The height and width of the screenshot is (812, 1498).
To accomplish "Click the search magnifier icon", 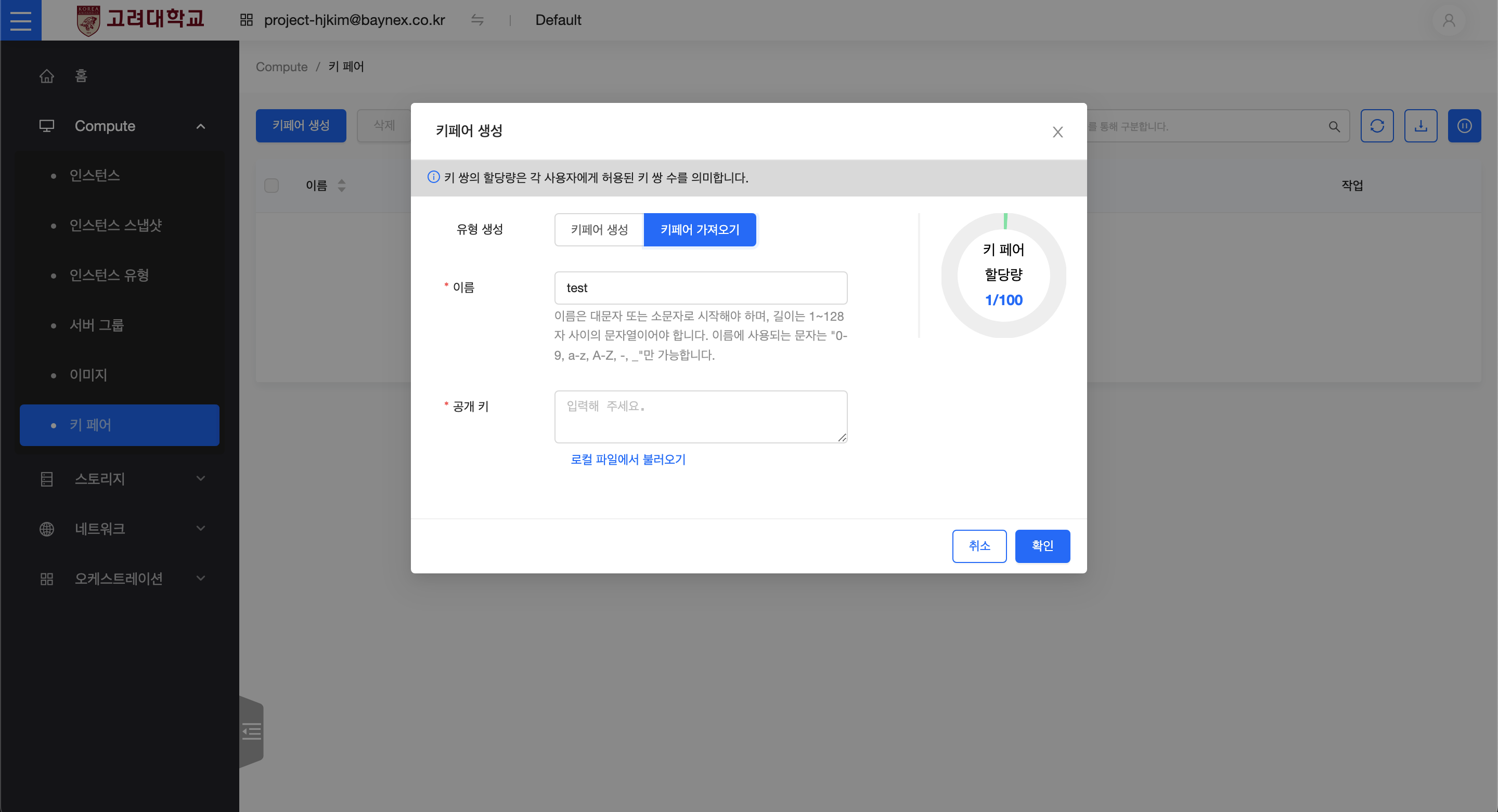I will (x=1334, y=126).
